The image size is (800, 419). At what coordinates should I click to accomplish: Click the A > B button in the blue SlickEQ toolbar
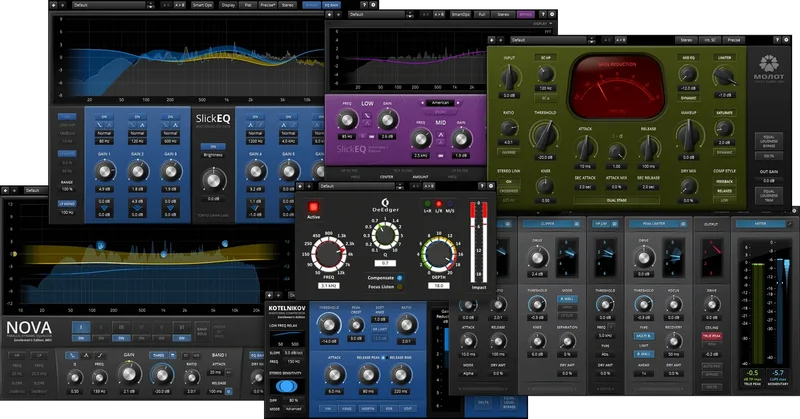180,5
